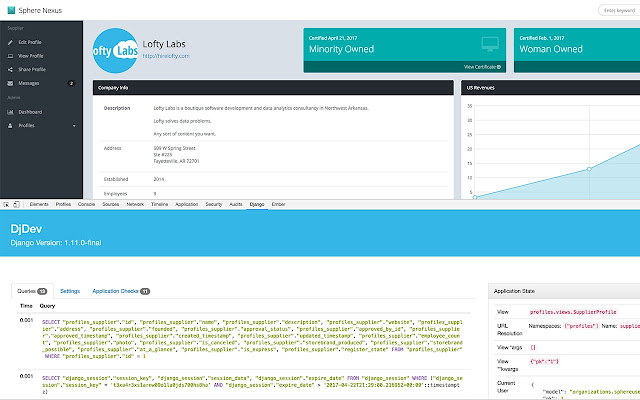Click the Share Profile share icon

pos(10,69)
